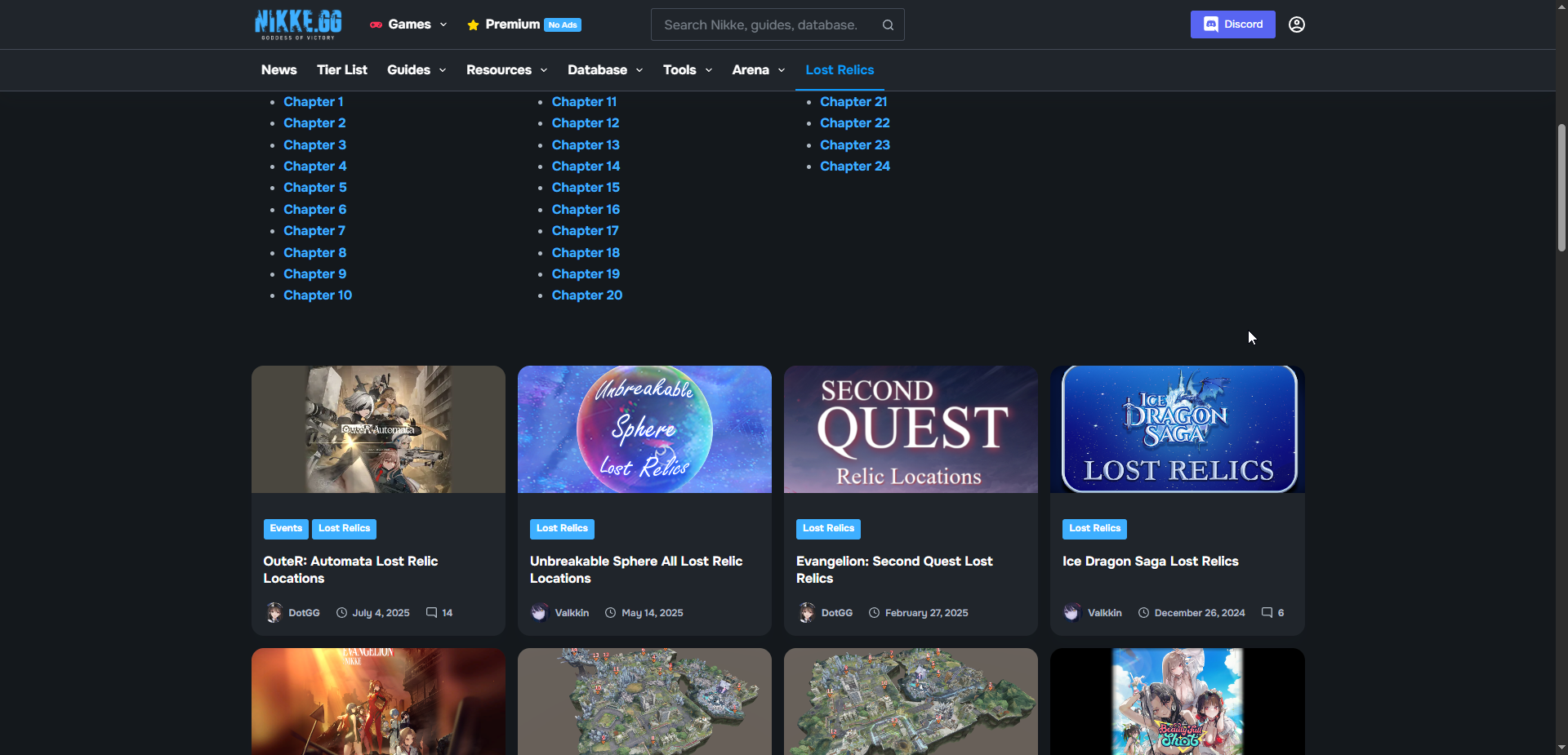
Task: Click Lost Relics tag on Ice Dragon Saga card
Action: (1095, 529)
